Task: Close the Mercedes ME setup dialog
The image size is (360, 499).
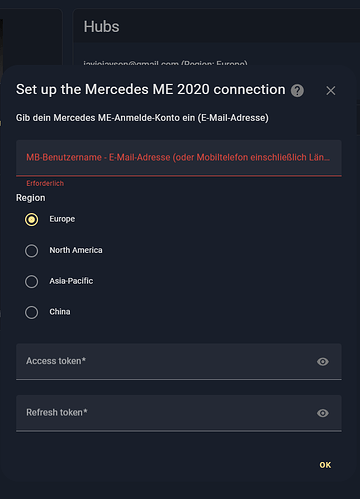Action: [331, 90]
